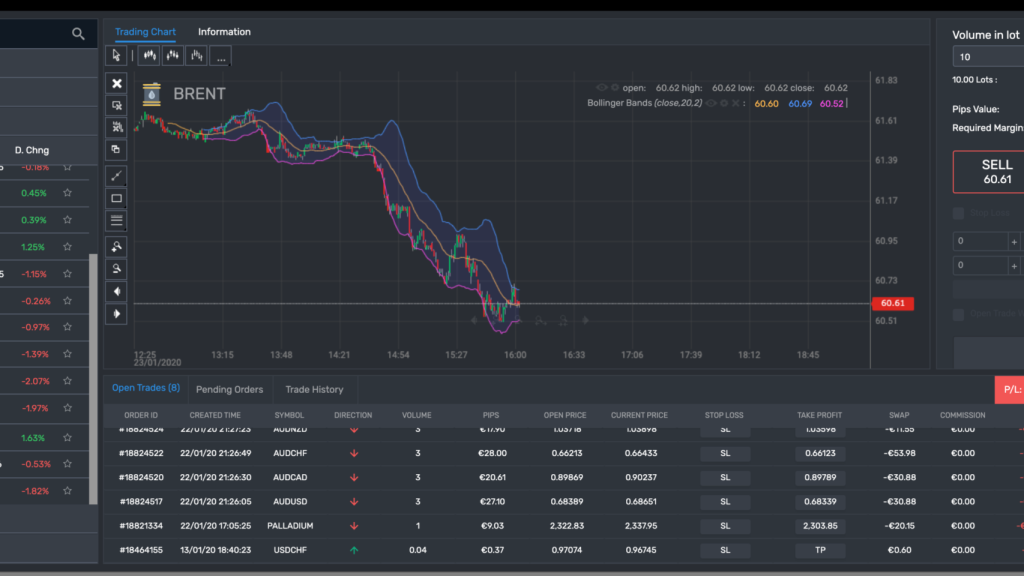Select the rectangle drawing tool
This screenshot has height=576, width=1024.
pos(116,198)
